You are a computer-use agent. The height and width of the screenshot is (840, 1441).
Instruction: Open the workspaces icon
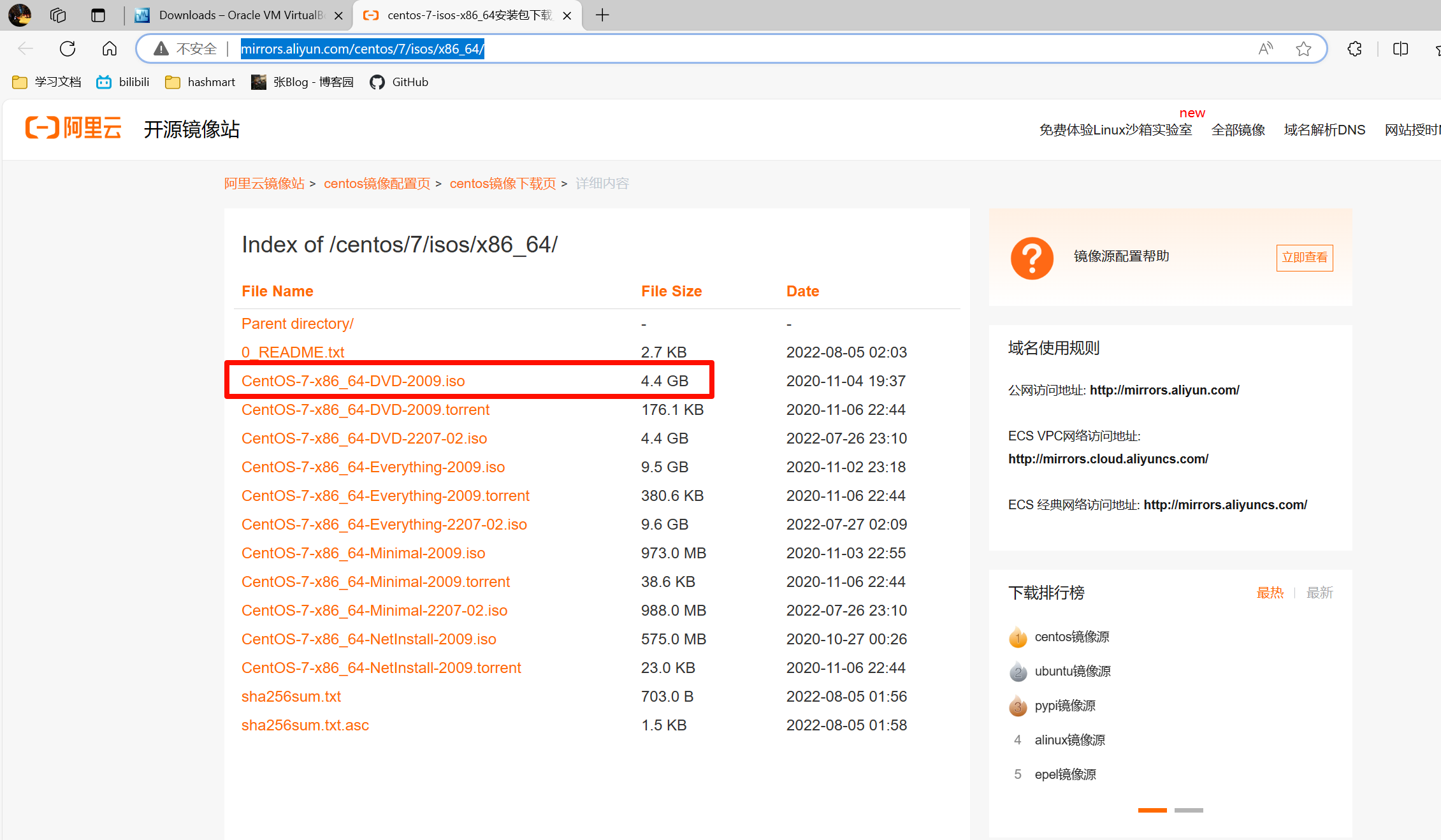click(x=58, y=15)
